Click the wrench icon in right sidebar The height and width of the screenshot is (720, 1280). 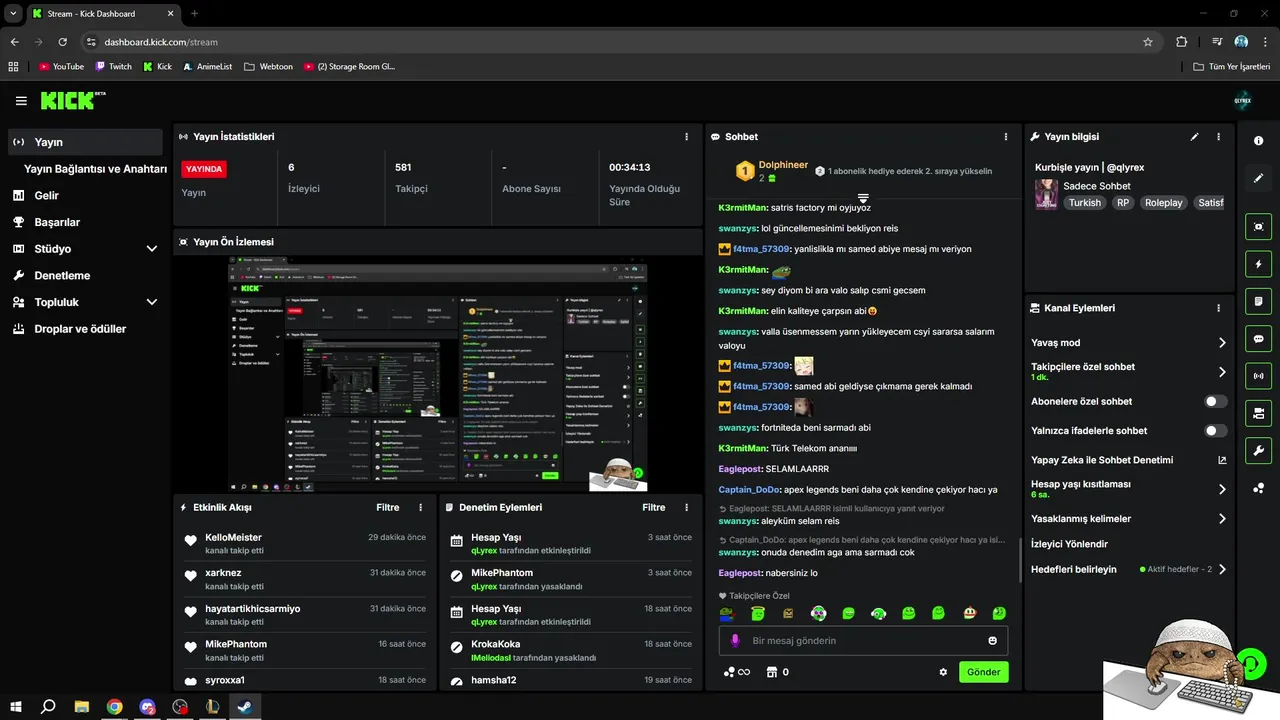pos(1259,450)
